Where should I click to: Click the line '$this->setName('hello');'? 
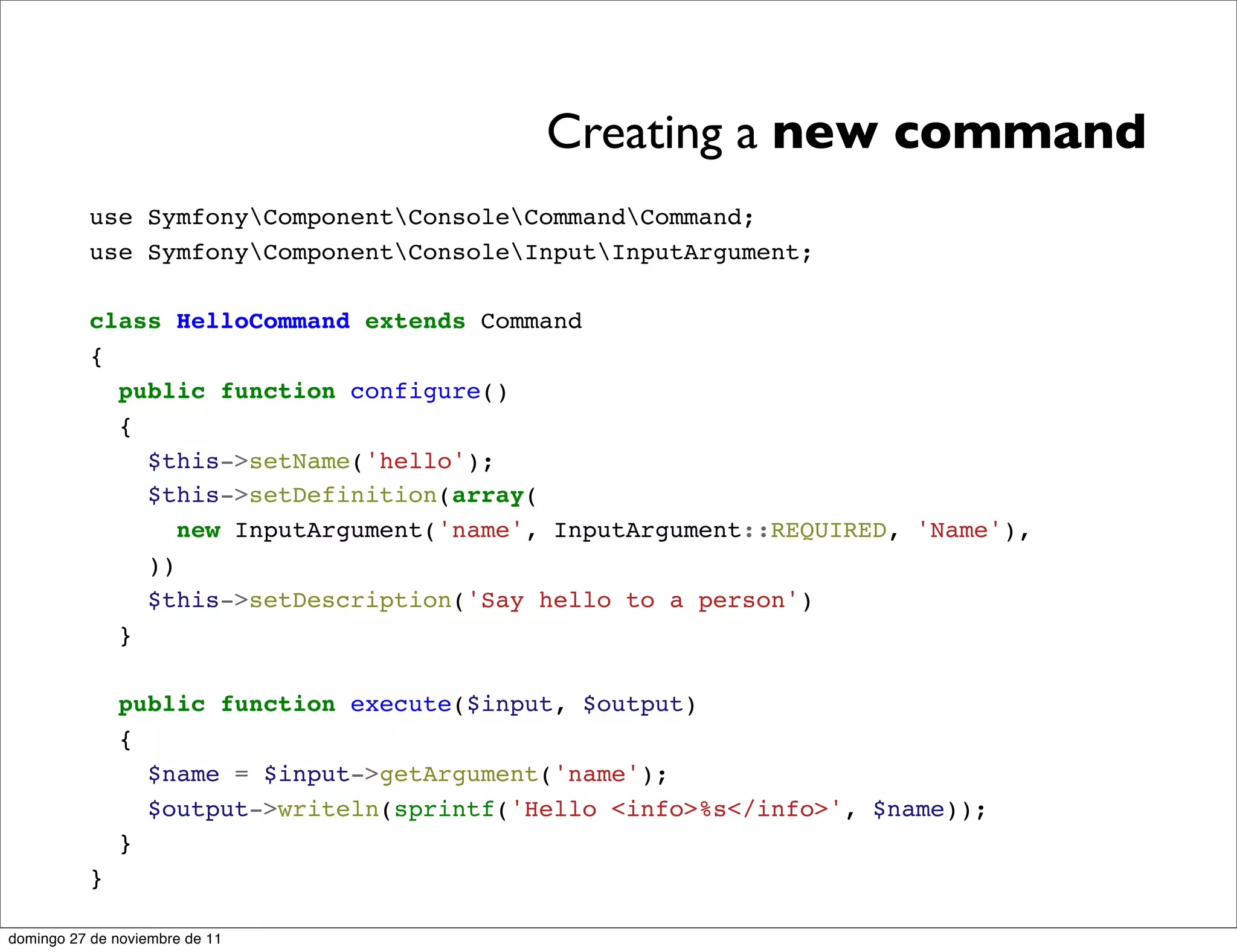pos(321,462)
